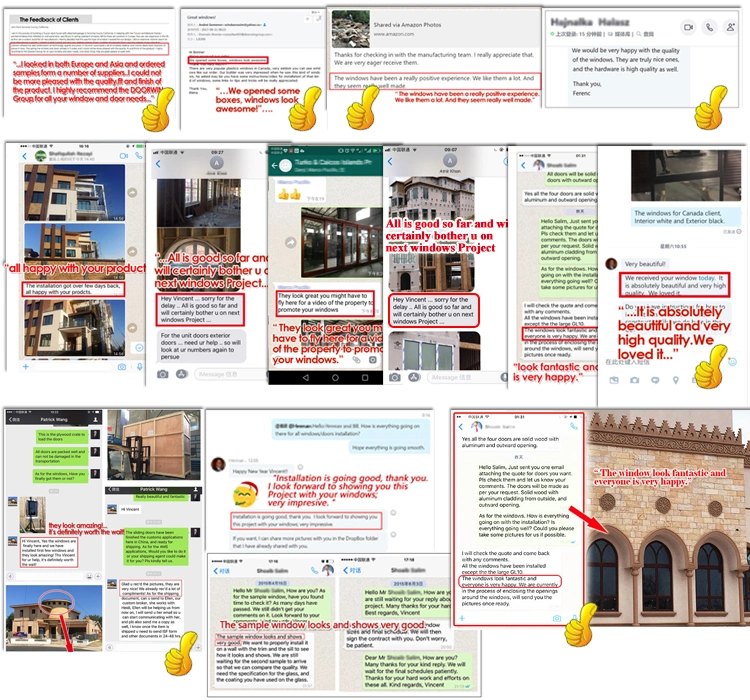Tap the Android home button on the WhatsApp phone
750x700 pixels.
(x=335, y=378)
